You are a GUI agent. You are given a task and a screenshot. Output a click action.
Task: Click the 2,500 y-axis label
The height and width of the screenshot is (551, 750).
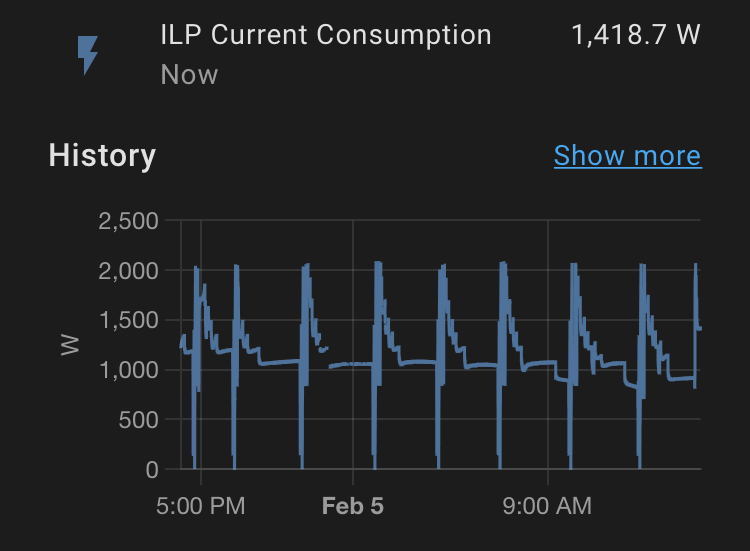(x=129, y=221)
